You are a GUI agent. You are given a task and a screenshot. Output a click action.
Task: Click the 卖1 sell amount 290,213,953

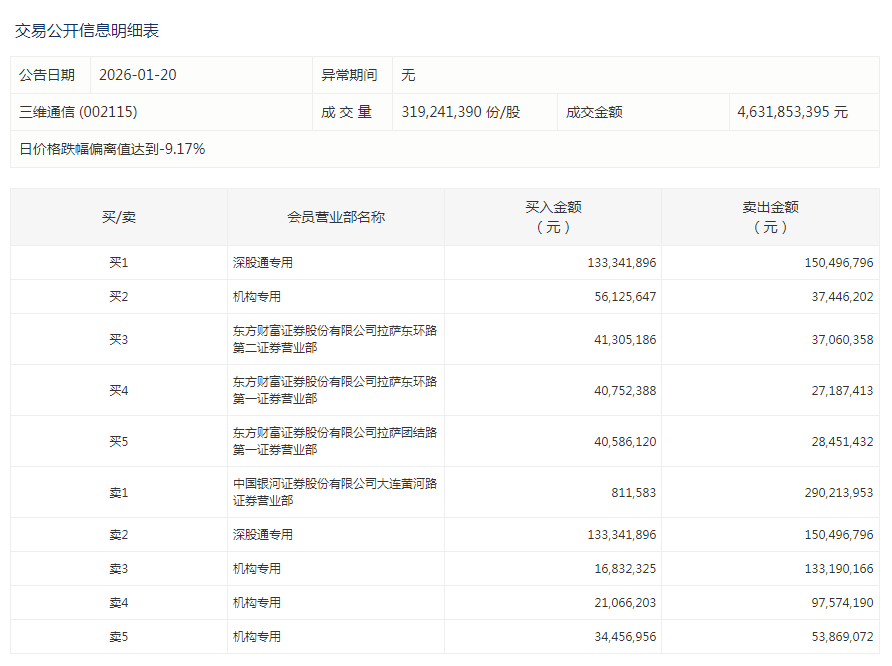(829, 493)
